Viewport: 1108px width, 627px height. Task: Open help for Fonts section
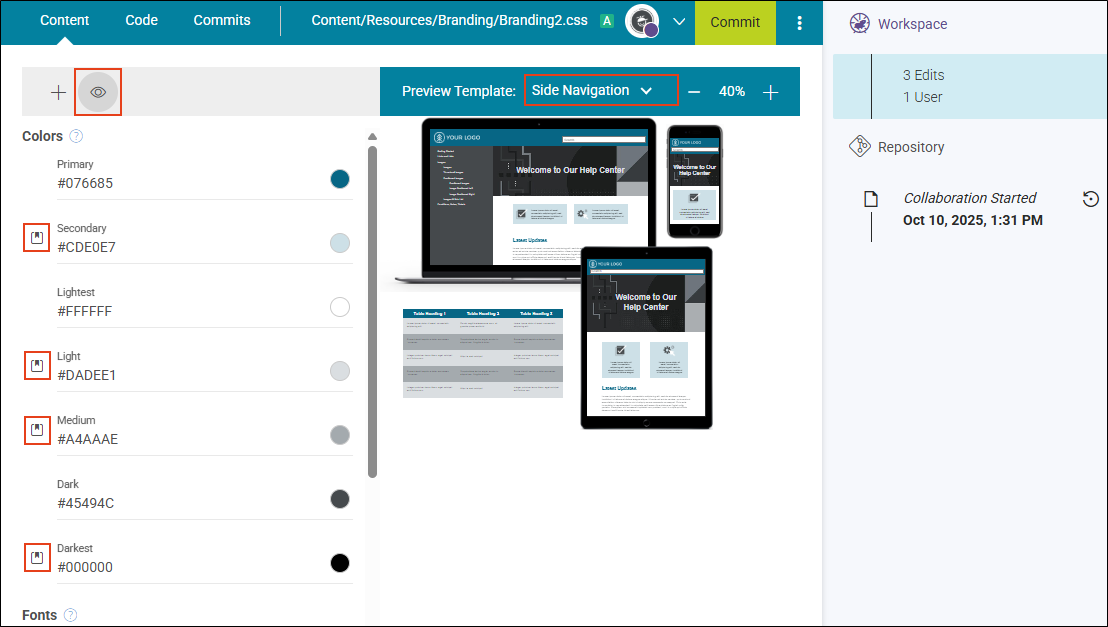pyautogui.click(x=70, y=615)
